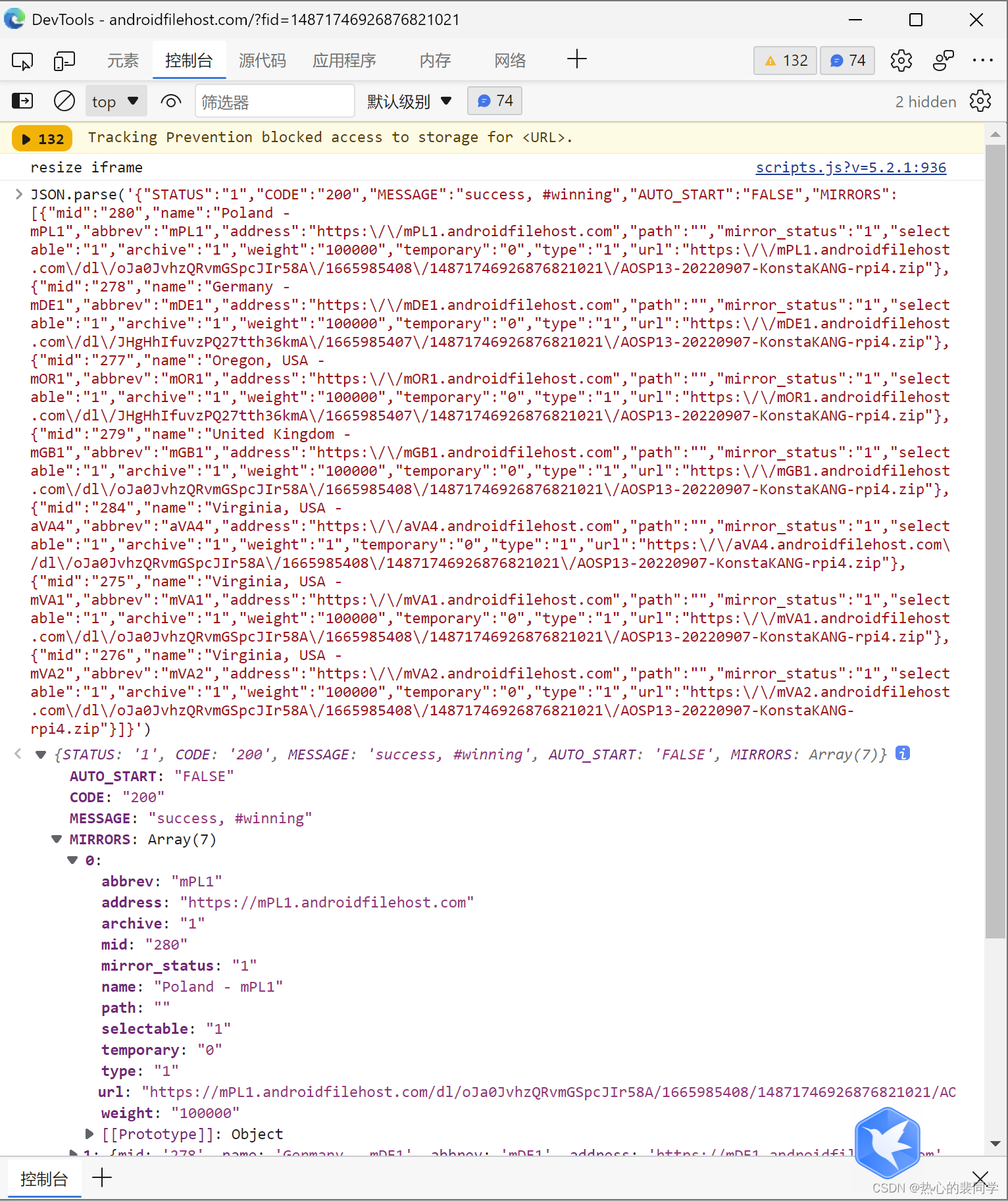Click the AUTO_START: "FALSE" property
Image resolution: width=1008 pixels, height=1201 pixels.
[x=152, y=776]
